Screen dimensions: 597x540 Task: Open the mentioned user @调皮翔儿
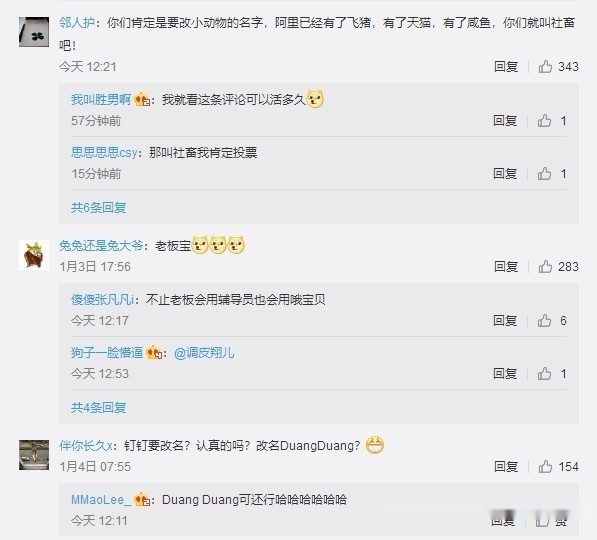(x=204, y=353)
